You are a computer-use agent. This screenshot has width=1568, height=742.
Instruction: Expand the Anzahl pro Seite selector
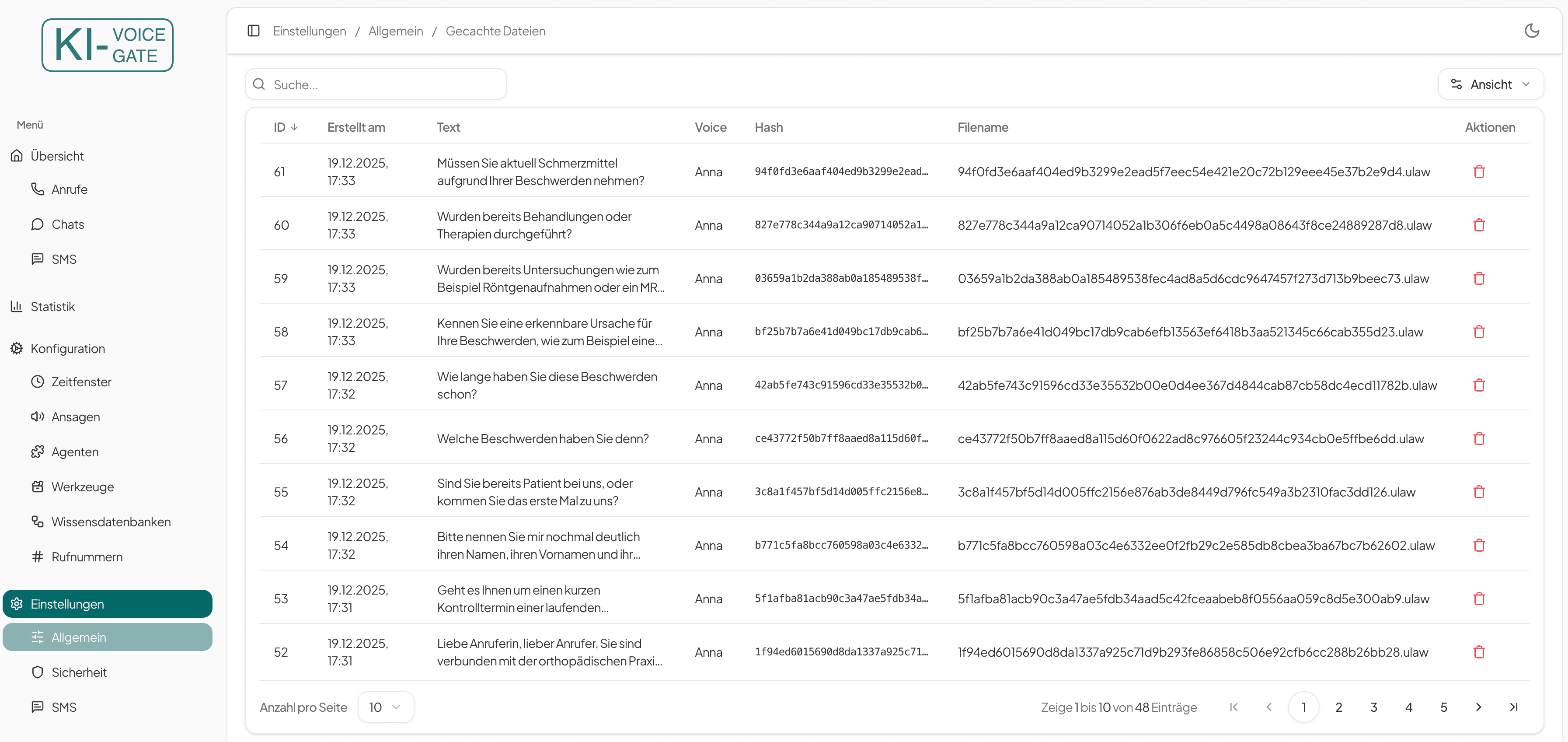point(385,707)
